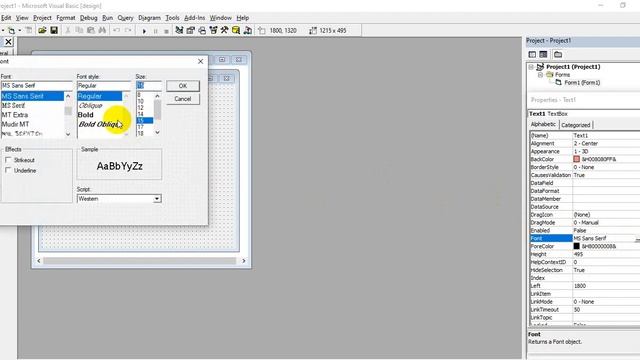Close the toolbox panel with X

pyautogui.click(x=8, y=42)
